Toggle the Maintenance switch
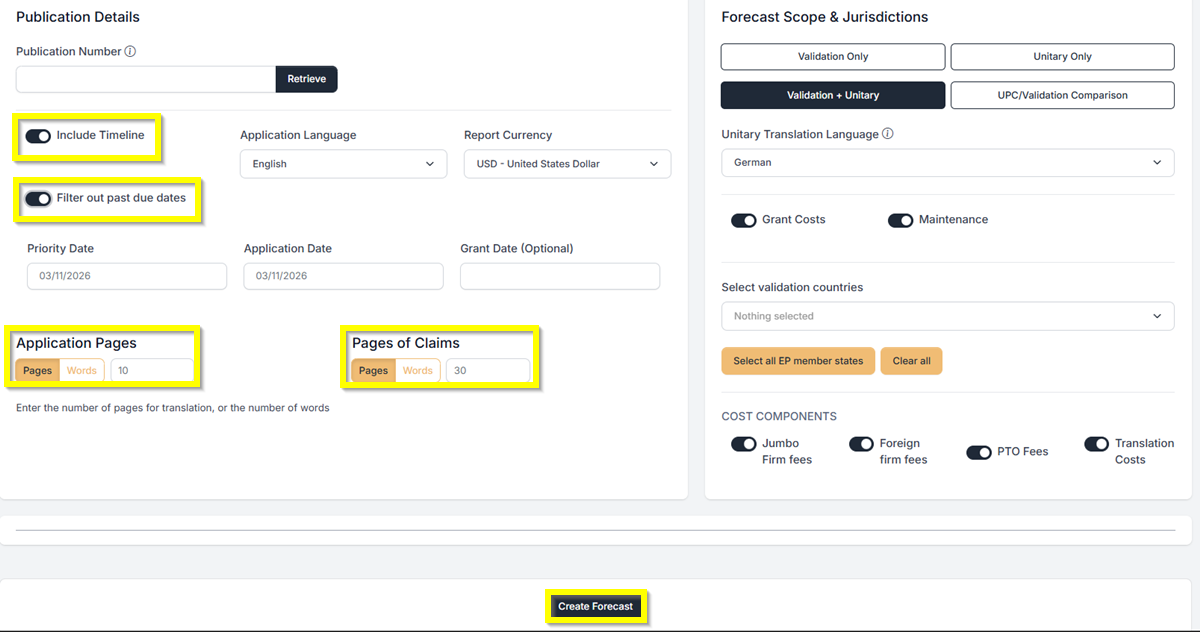 pos(900,220)
